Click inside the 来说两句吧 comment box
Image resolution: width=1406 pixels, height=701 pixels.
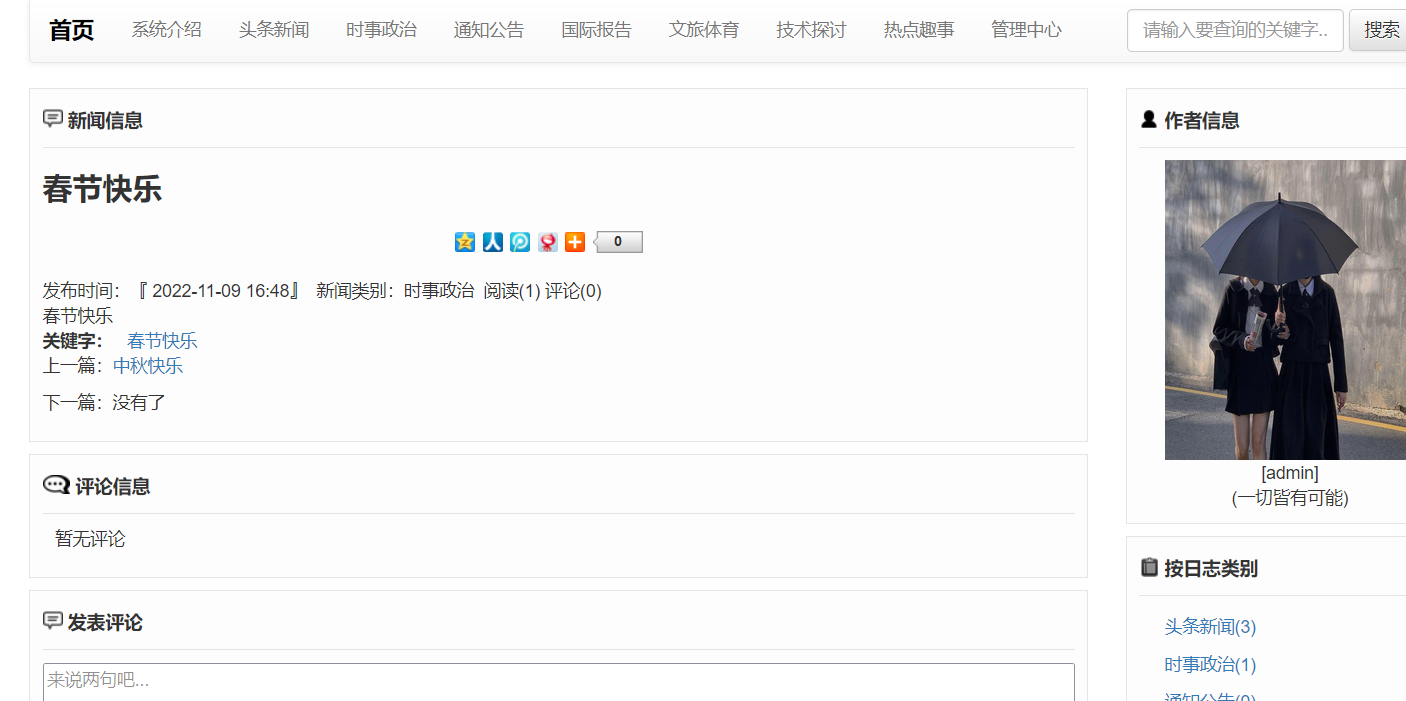pyautogui.click(x=559, y=682)
